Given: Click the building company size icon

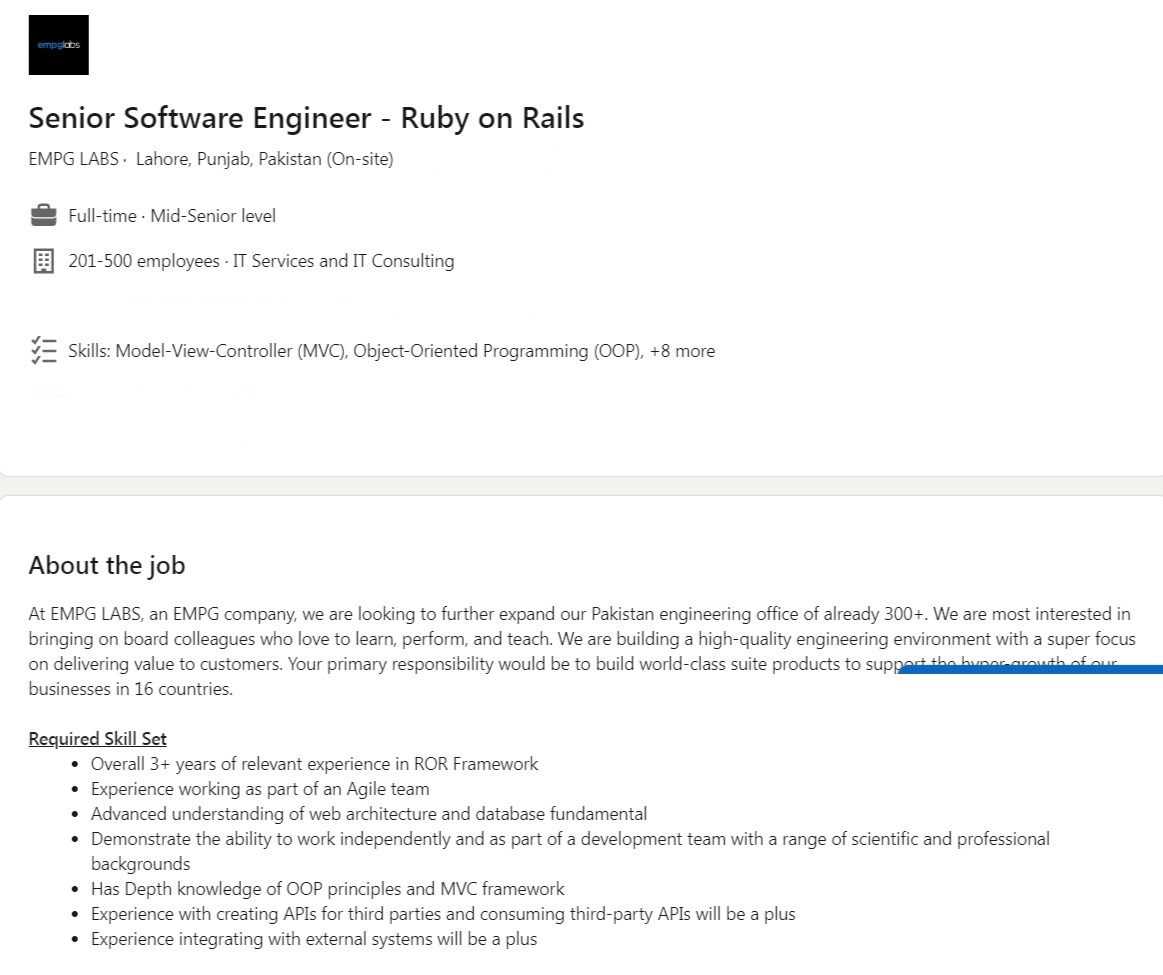Looking at the screenshot, I should point(43,262).
